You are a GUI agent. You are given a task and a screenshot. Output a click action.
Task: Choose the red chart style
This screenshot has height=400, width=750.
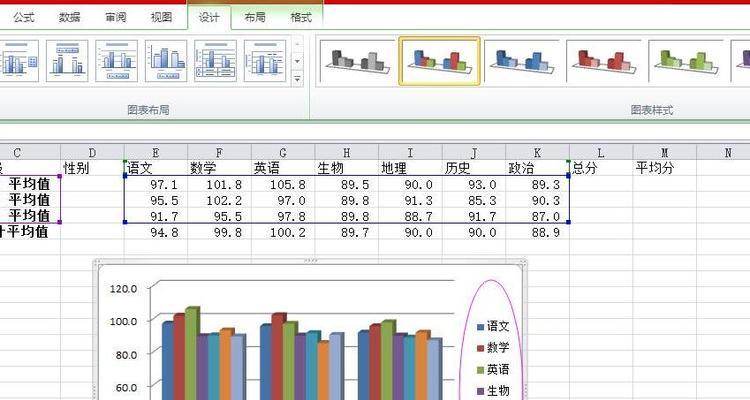pos(604,61)
